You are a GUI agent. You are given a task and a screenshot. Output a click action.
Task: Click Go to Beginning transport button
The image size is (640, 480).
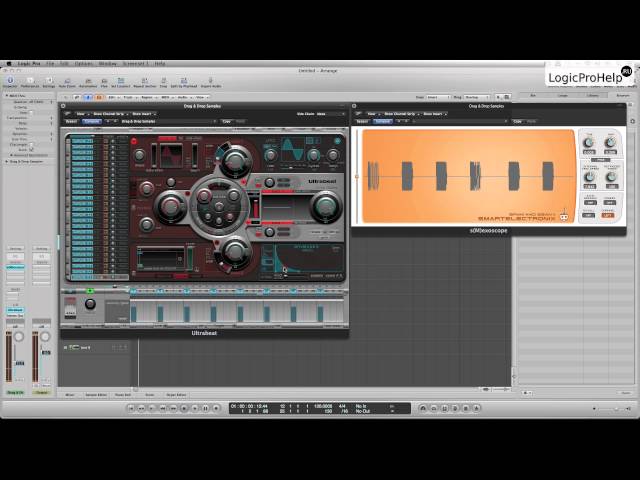[x=131, y=408]
